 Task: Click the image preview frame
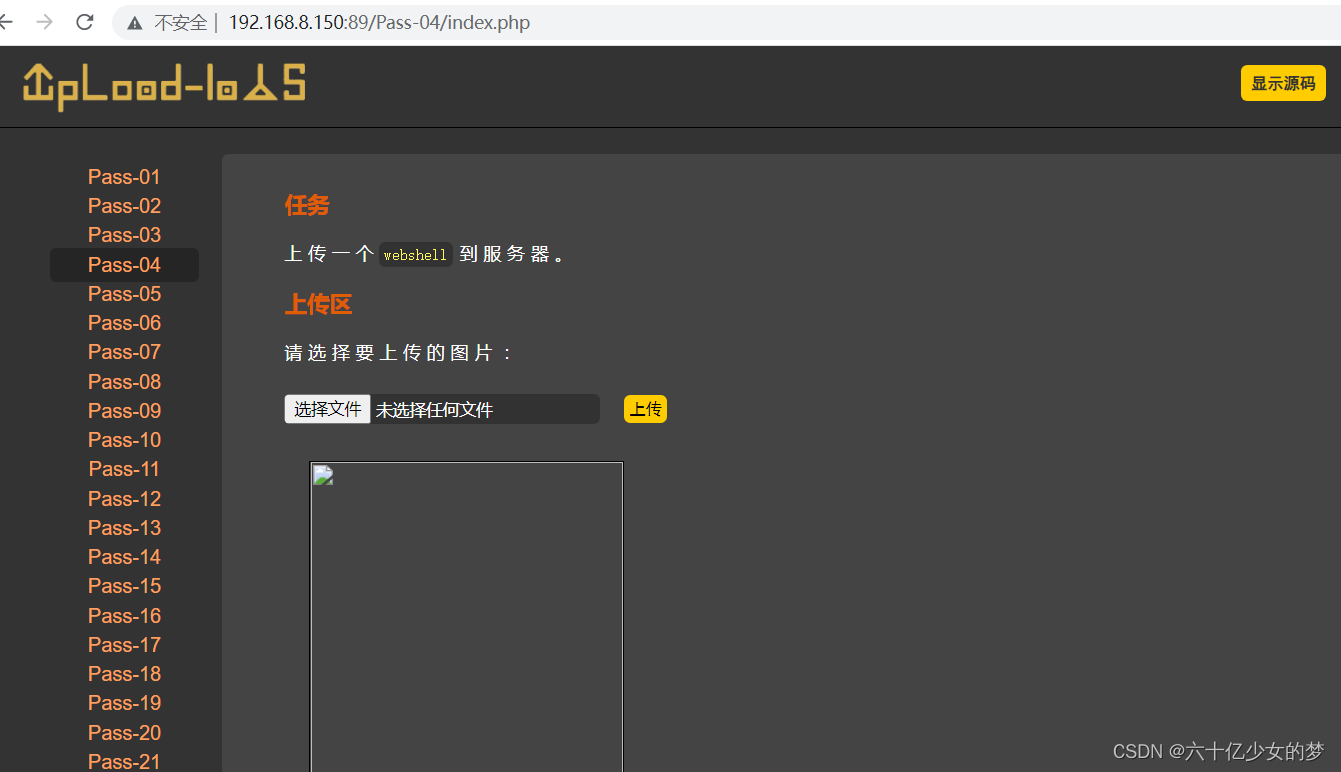(x=466, y=616)
